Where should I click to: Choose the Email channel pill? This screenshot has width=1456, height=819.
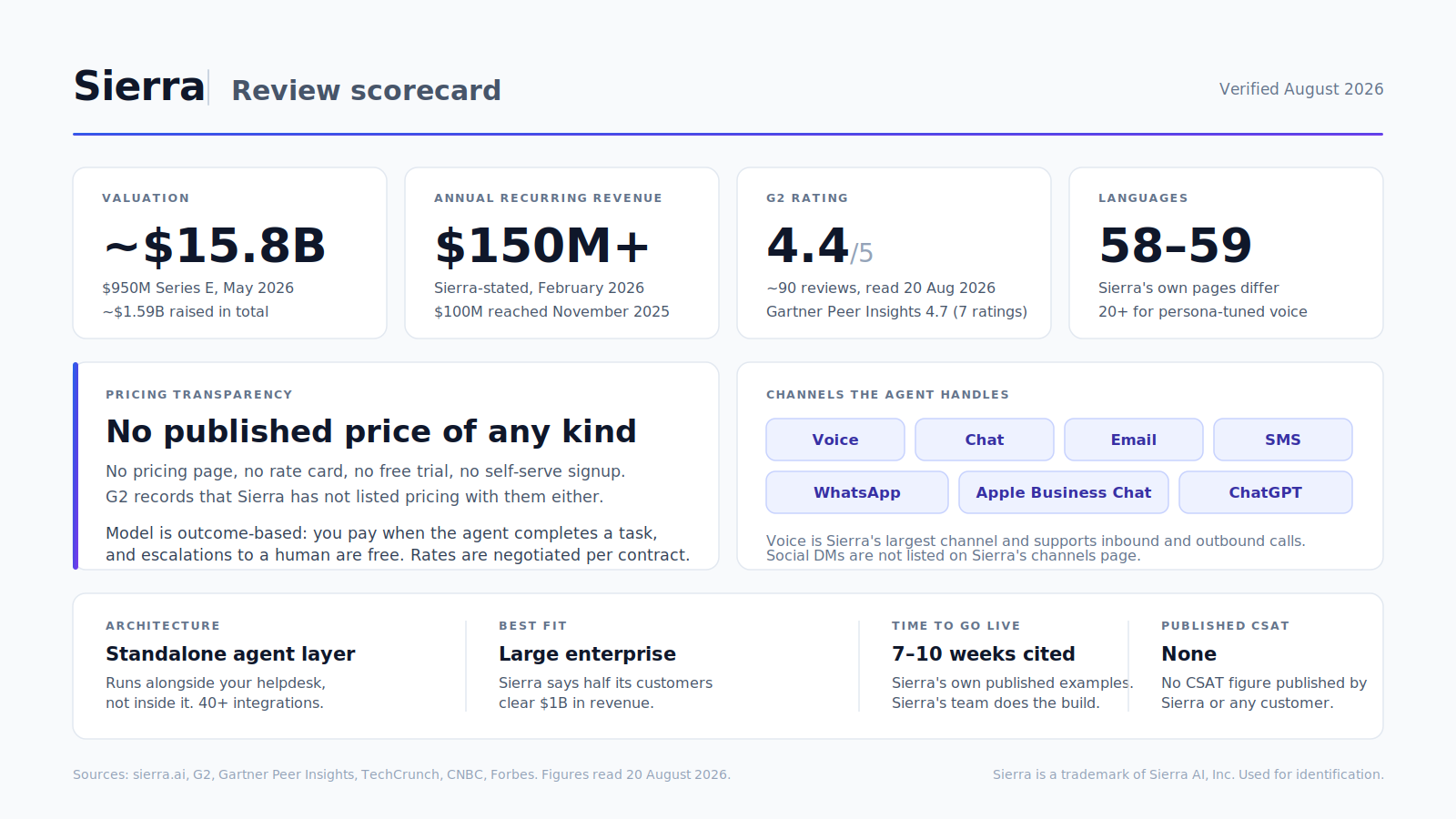[1134, 440]
